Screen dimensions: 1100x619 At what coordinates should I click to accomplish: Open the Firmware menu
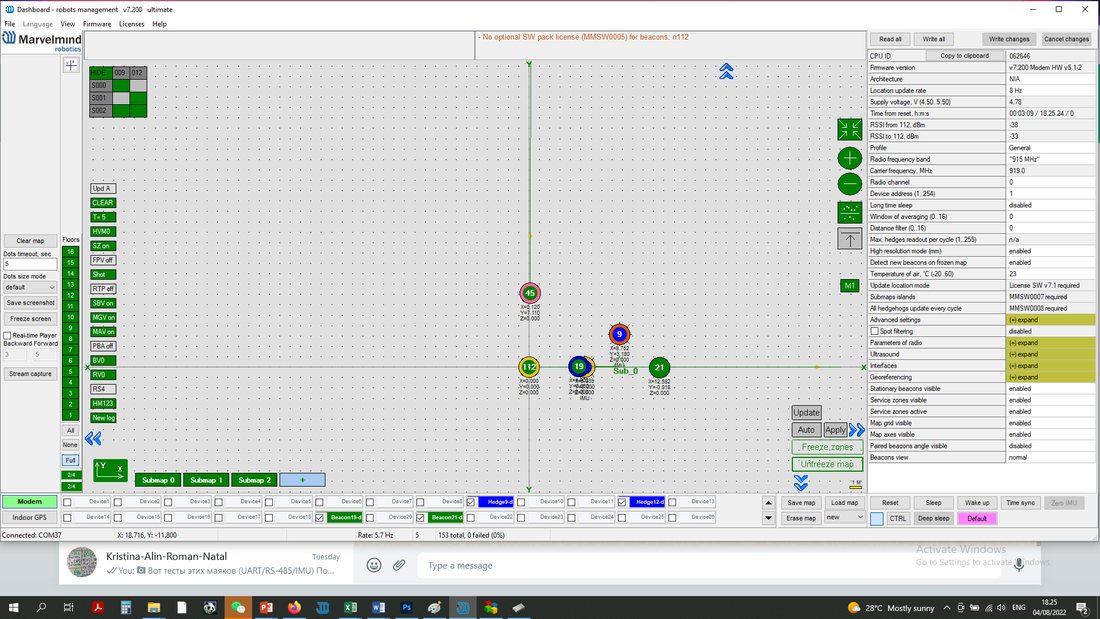(x=97, y=24)
